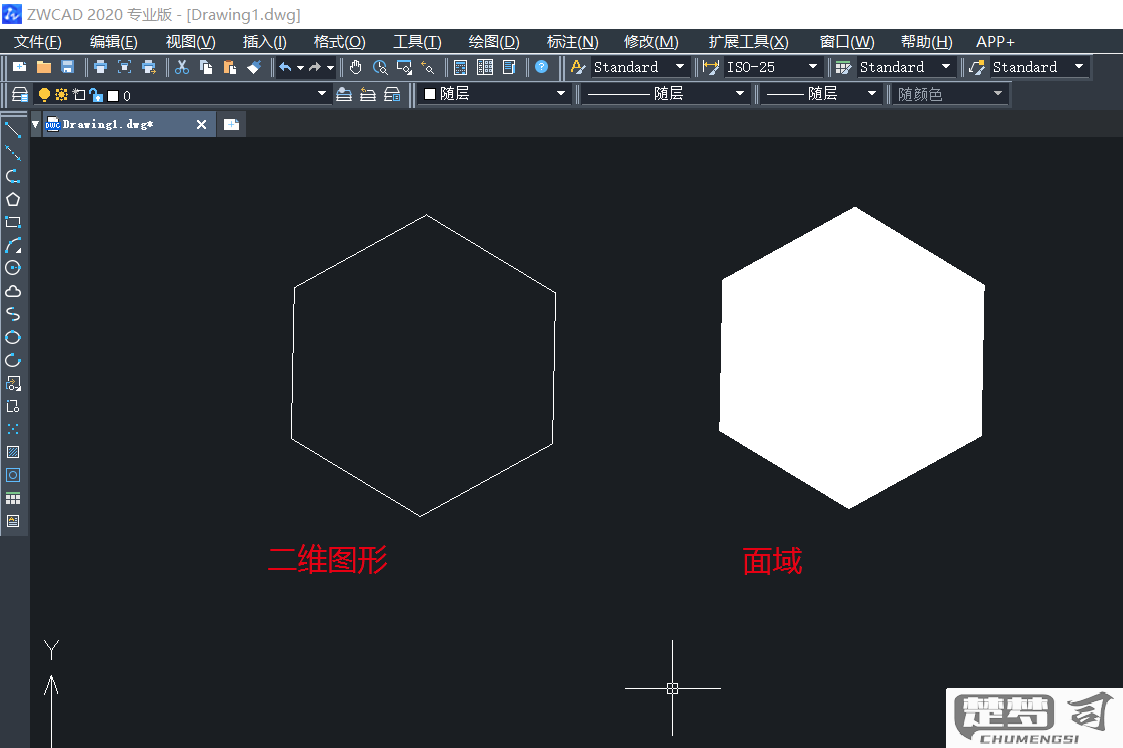Click the New drawing icon
The width and height of the screenshot is (1123, 748).
(x=19, y=67)
